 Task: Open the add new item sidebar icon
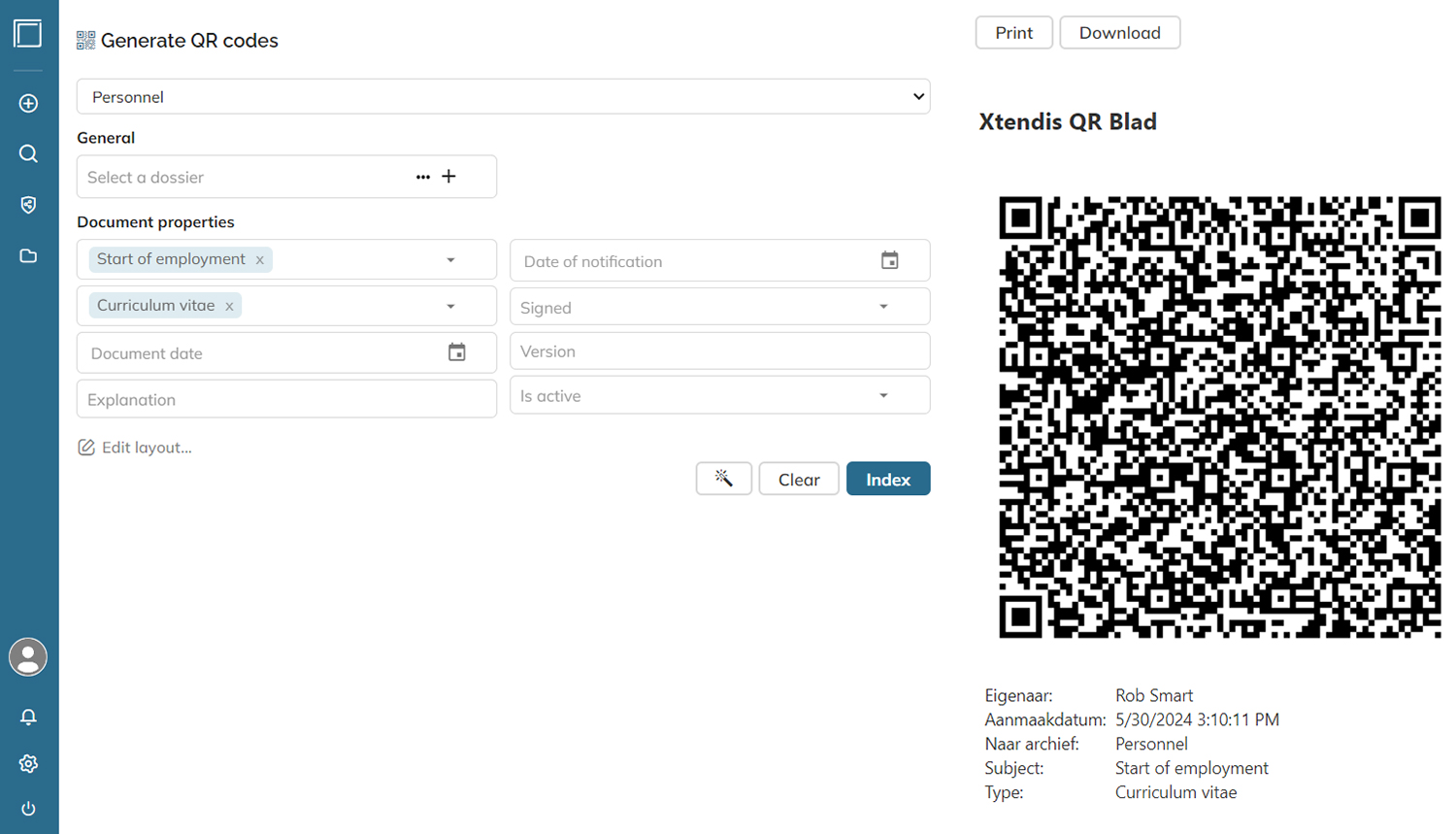[28, 103]
